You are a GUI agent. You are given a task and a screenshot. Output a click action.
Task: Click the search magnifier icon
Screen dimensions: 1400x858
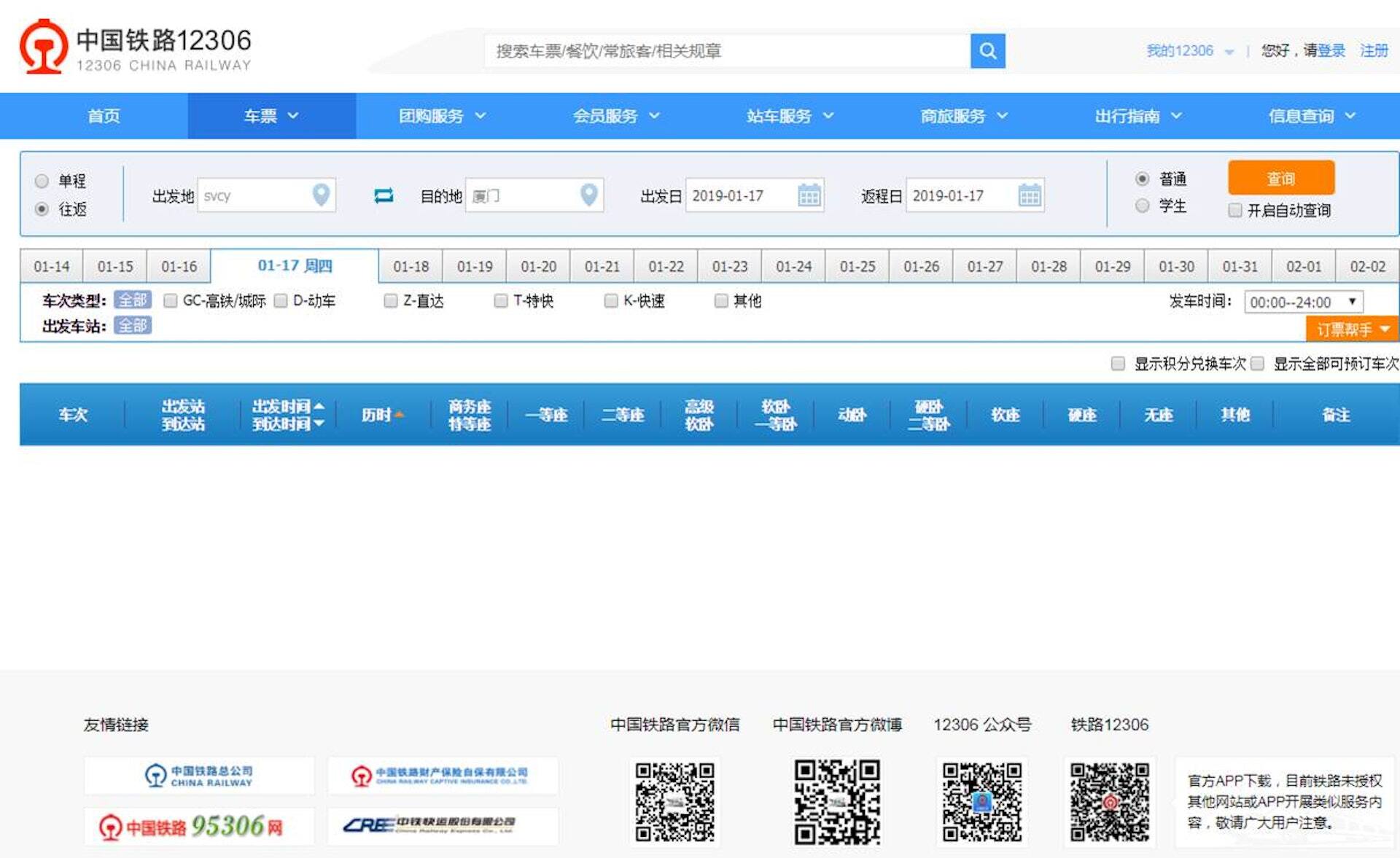[x=988, y=50]
